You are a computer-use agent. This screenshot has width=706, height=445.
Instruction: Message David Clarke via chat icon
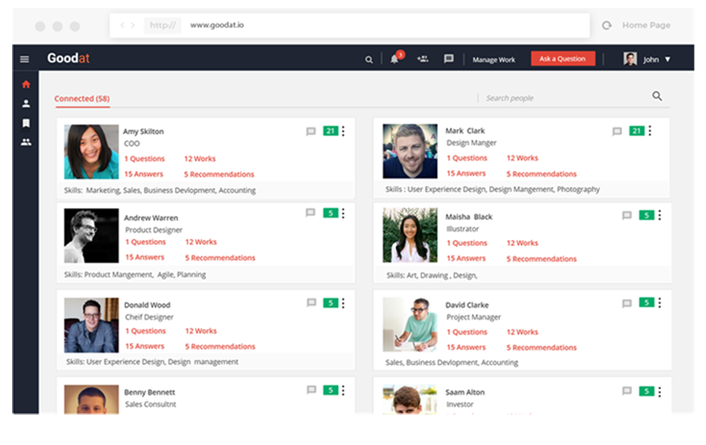[626, 304]
